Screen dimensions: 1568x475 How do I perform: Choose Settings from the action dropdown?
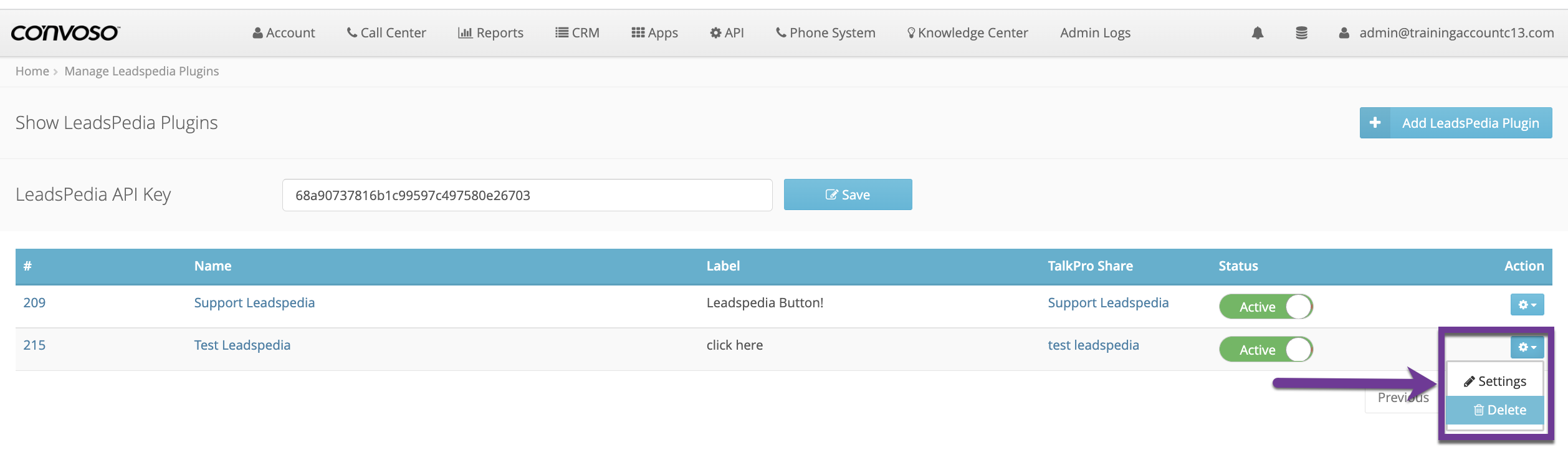pyautogui.click(x=1494, y=381)
